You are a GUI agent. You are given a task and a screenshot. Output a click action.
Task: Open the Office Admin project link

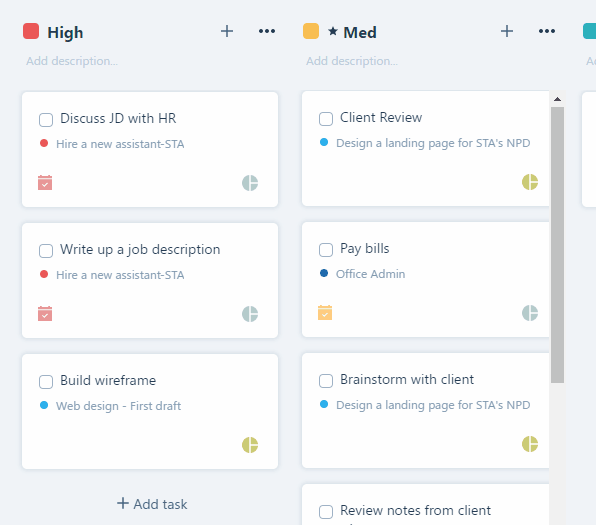tap(371, 274)
